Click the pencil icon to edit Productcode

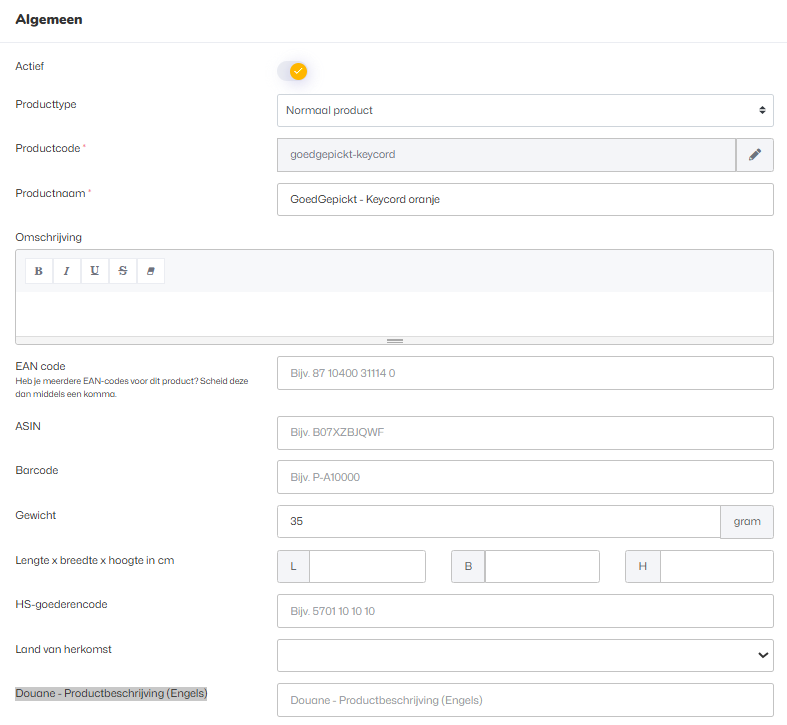755,155
